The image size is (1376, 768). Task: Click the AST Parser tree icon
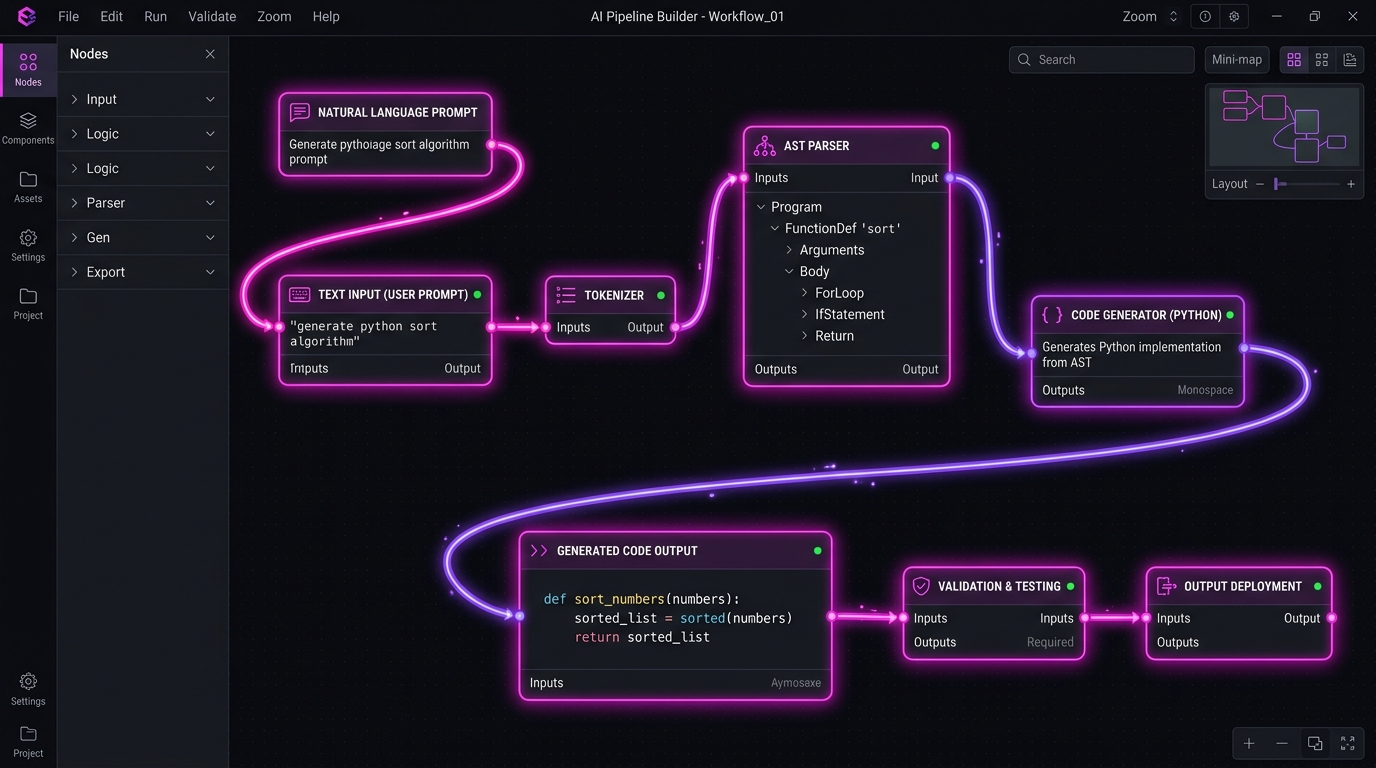pyautogui.click(x=765, y=146)
